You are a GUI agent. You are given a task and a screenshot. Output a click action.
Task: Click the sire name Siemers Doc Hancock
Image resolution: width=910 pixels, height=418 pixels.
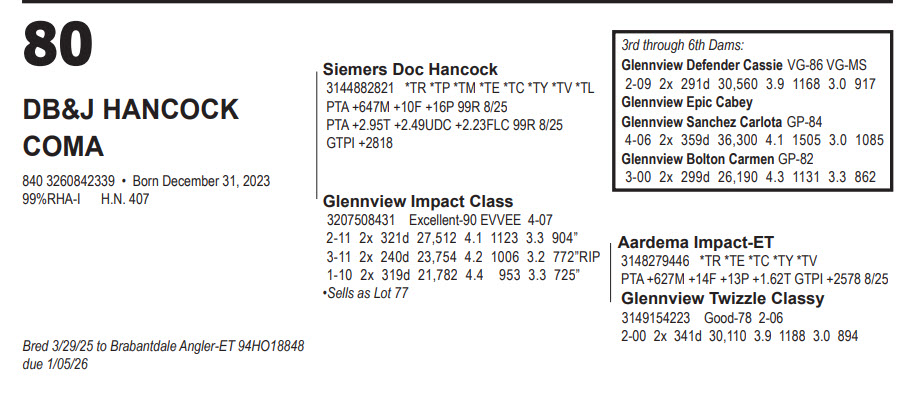pyautogui.click(x=410, y=70)
